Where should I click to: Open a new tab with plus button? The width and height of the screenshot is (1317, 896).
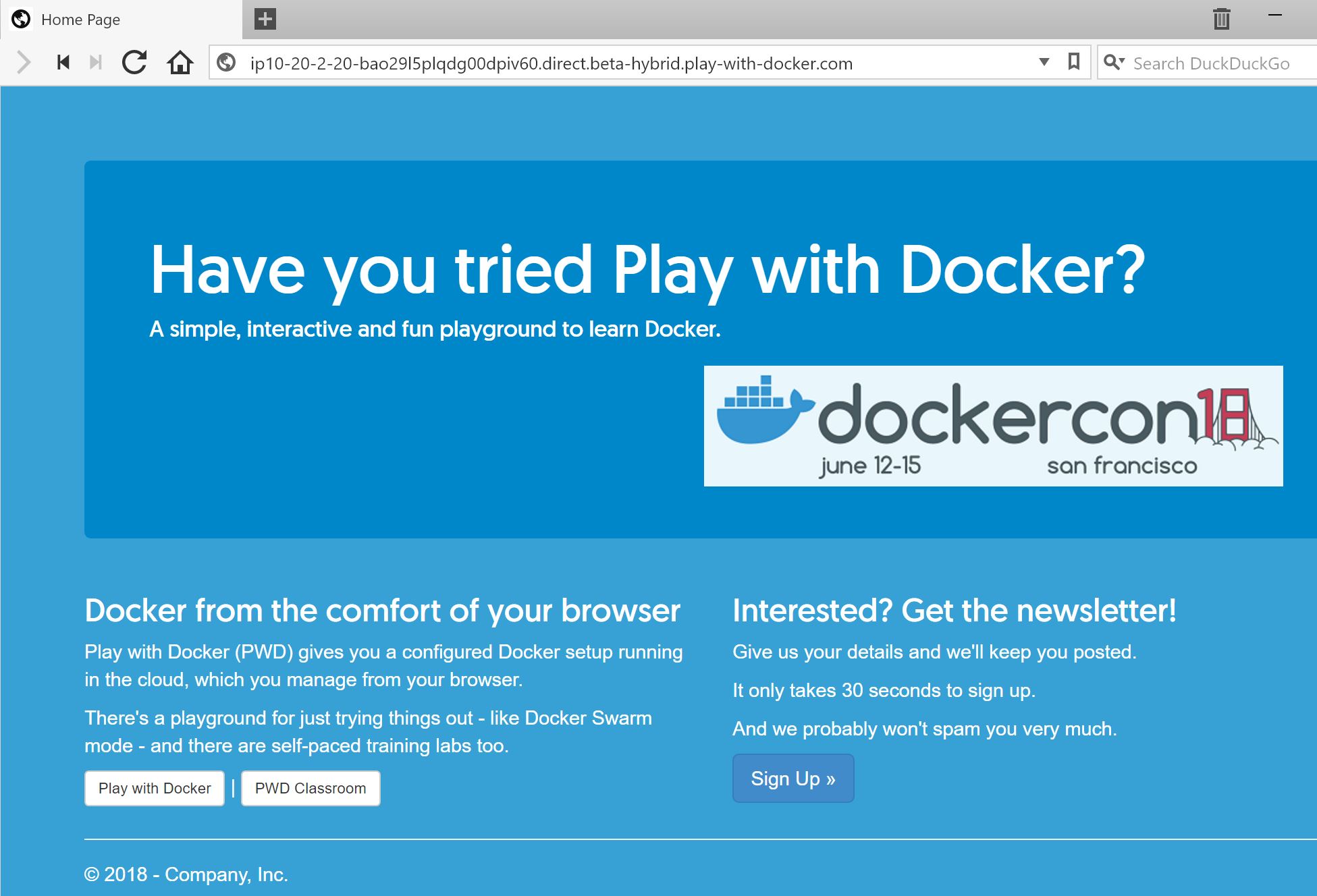265,19
